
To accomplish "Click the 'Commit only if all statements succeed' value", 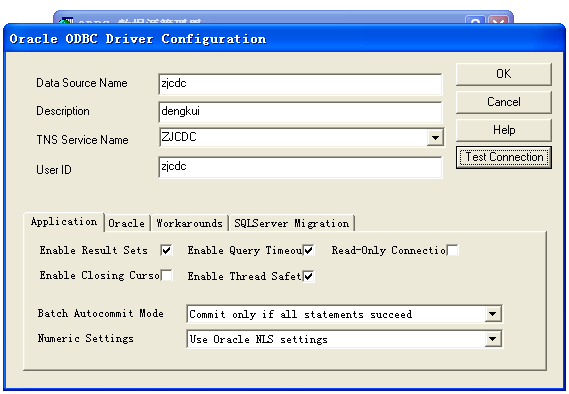I will click(300, 314).
